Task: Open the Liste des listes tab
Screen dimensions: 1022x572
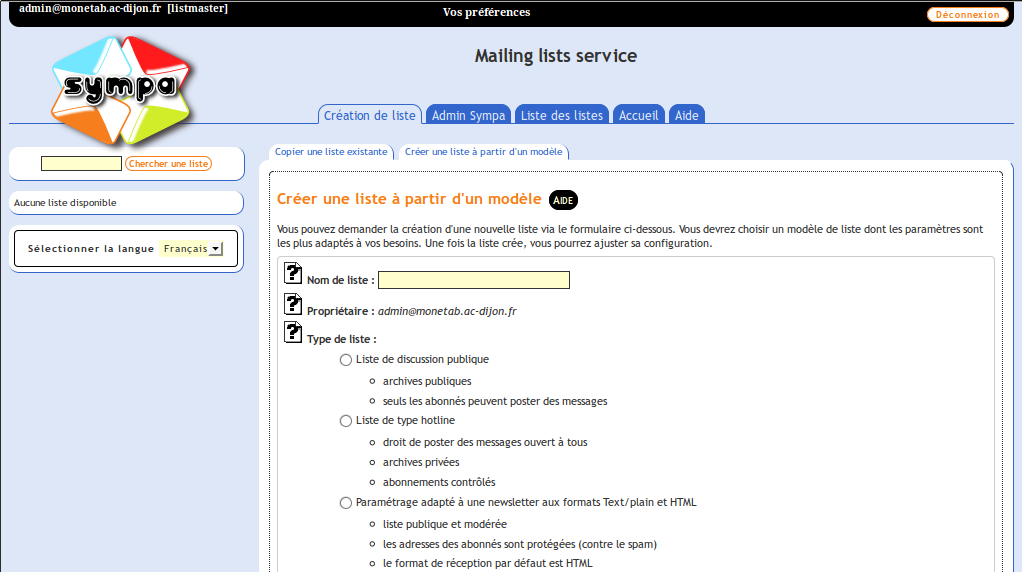Action: 562,115
